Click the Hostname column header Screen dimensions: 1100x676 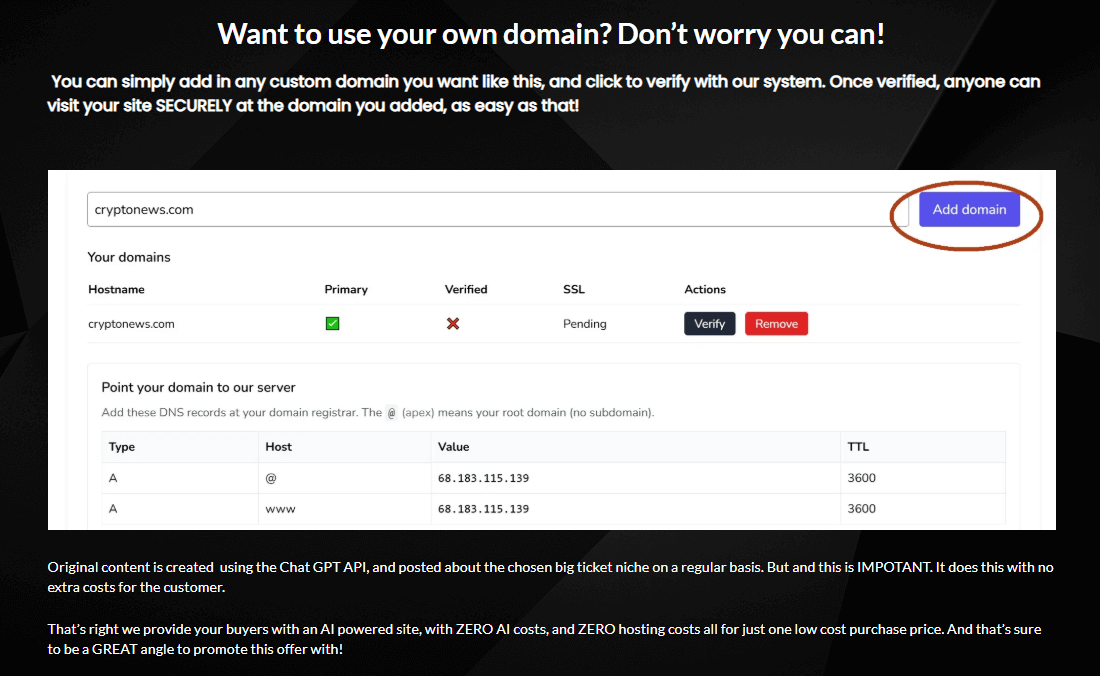click(116, 289)
